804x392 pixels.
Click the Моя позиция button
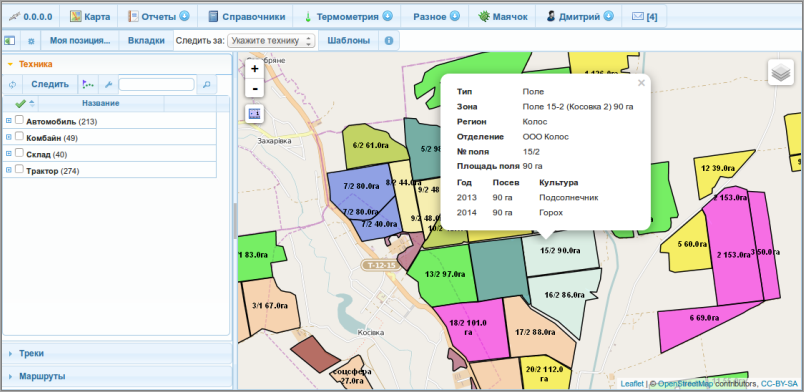(x=80, y=41)
